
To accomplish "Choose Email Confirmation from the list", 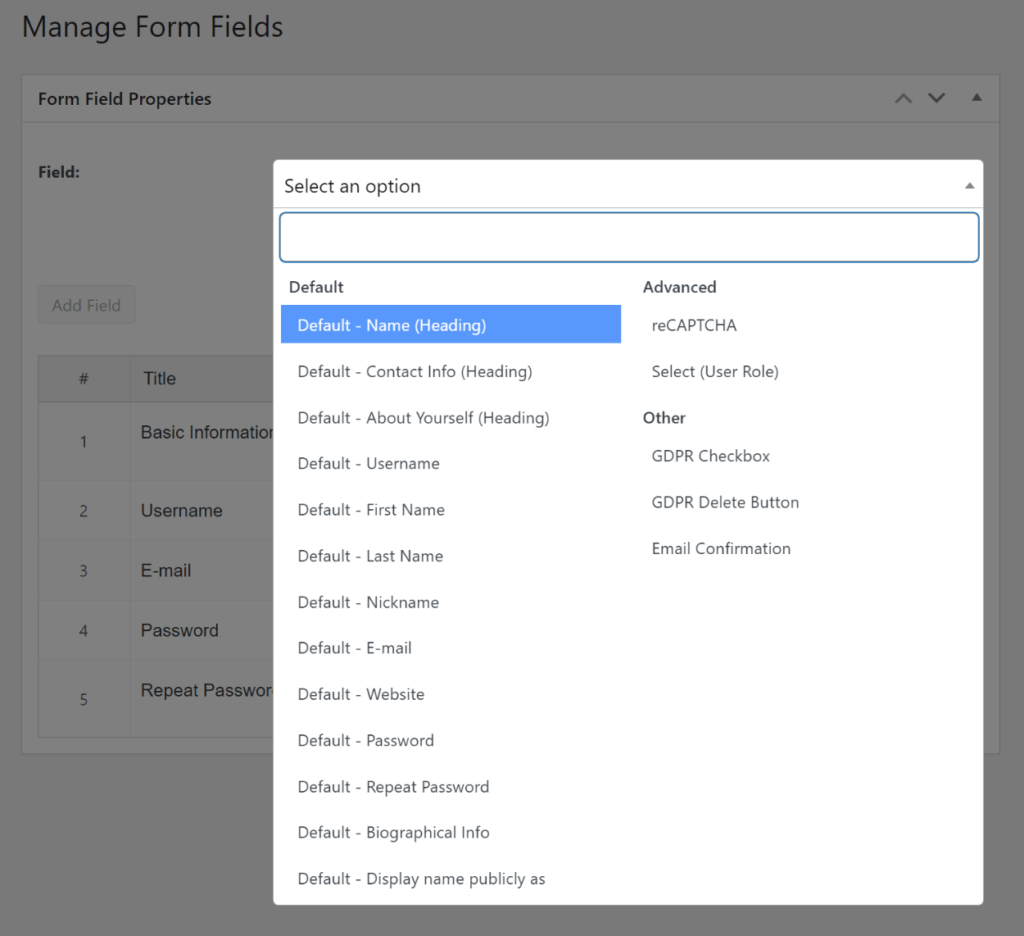I will (721, 548).
